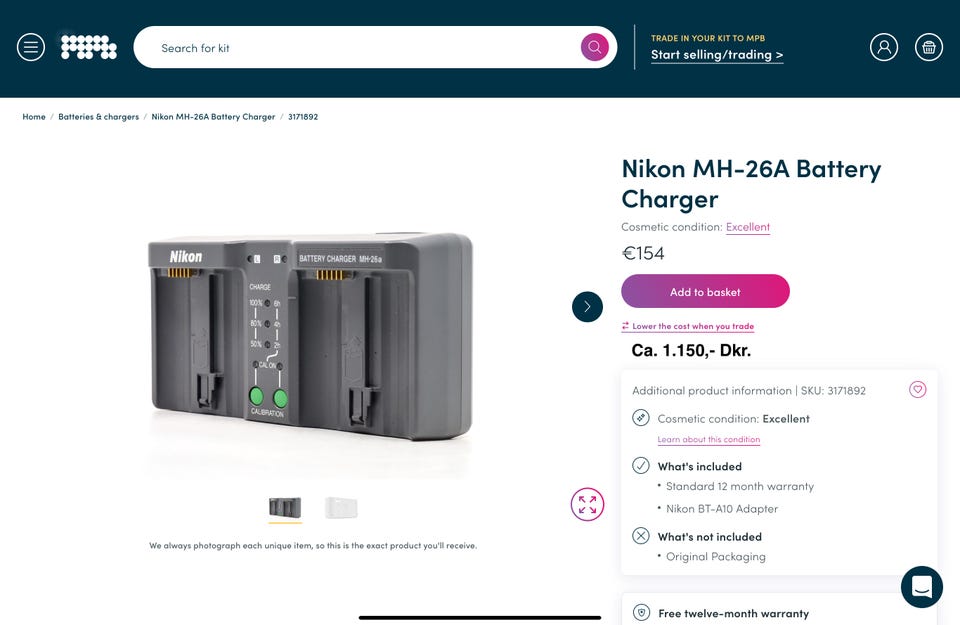This screenshot has height=625, width=960.
Task: Open the live chat bubble
Action: coord(921,587)
